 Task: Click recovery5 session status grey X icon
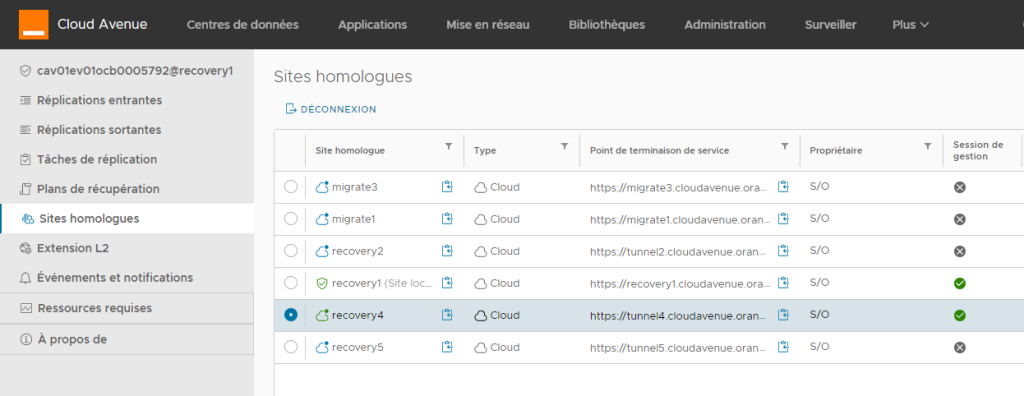pyautogui.click(x=959, y=348)
